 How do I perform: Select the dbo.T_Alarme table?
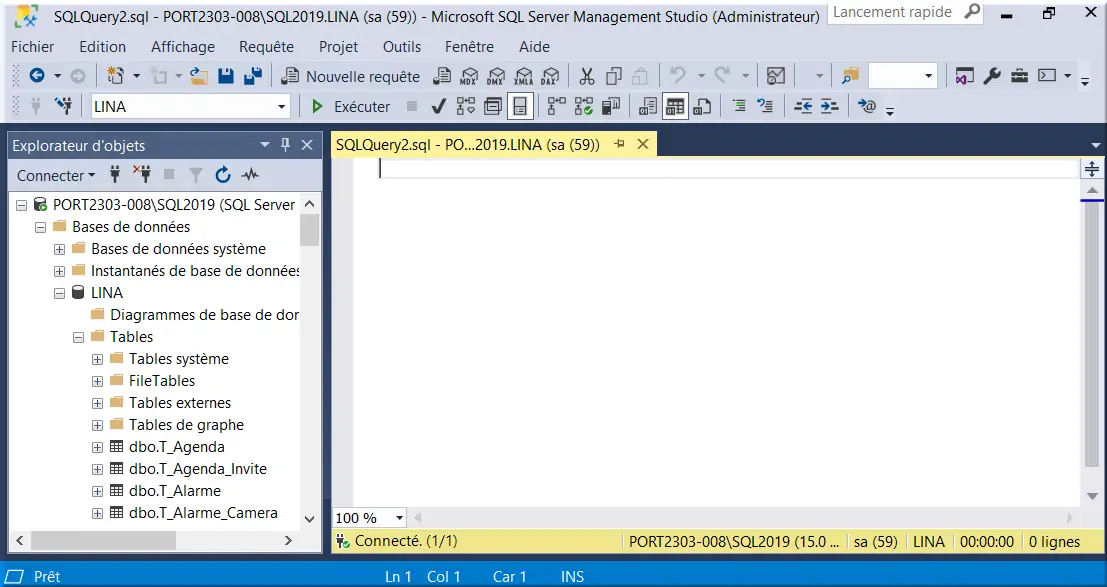click(174, 491)
